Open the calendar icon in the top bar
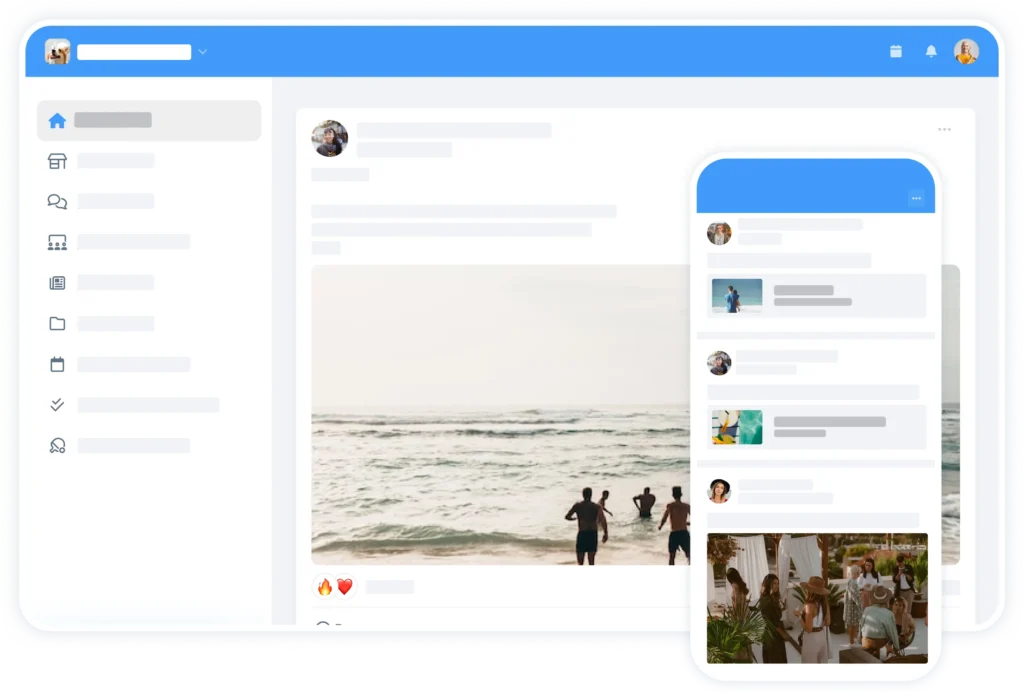 tap(895, 50)
